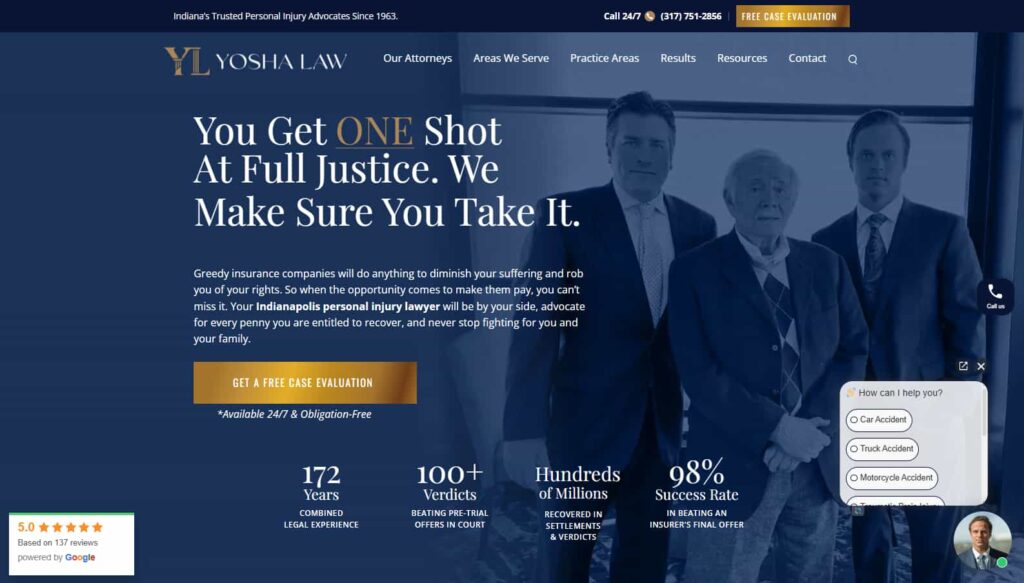This screenshot has height=583, width=1024.
Task: Call the (317) 751-2856 phone link
Action: click(690, 16)
